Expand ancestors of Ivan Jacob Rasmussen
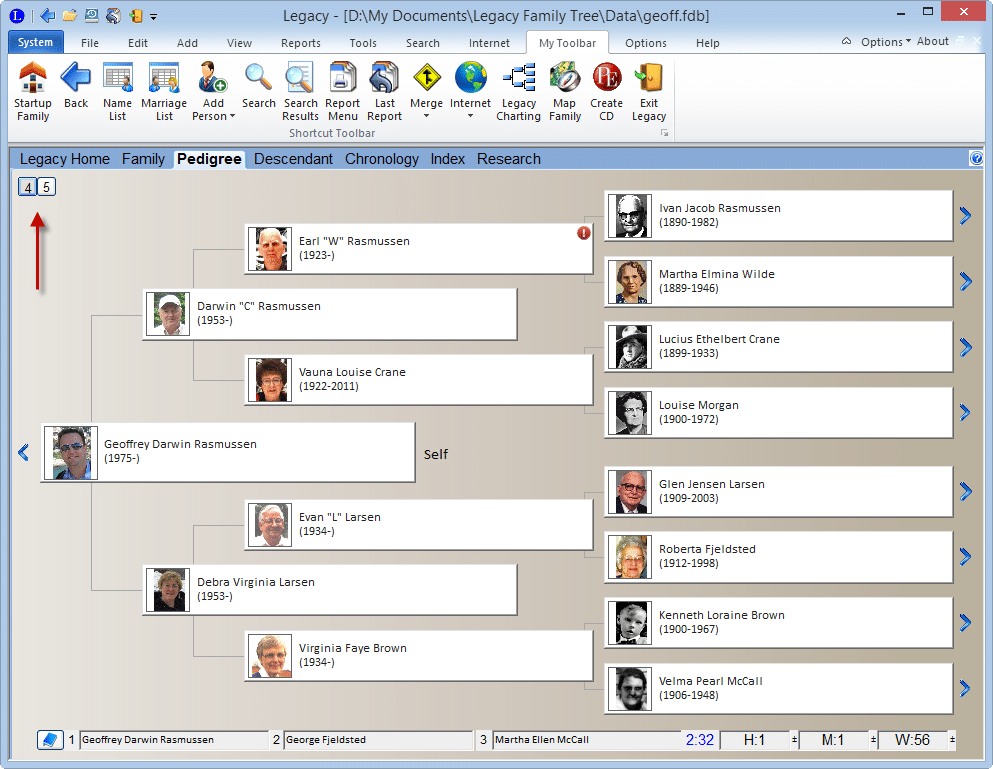Image resolution: width=993 pixels, height=769 pixels. click(x=965, y=215)
